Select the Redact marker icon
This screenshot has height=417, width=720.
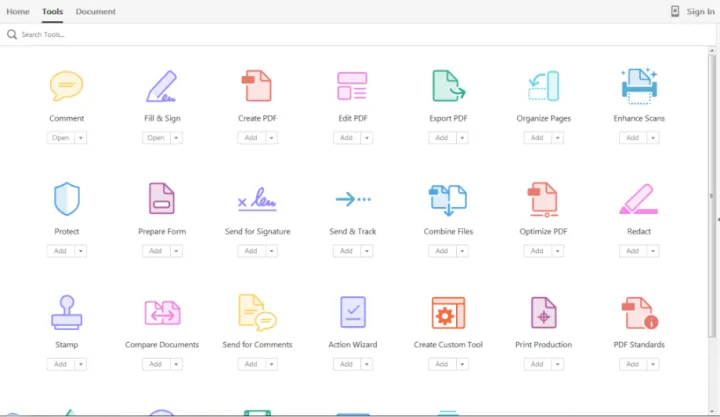[x=638, y=199]
